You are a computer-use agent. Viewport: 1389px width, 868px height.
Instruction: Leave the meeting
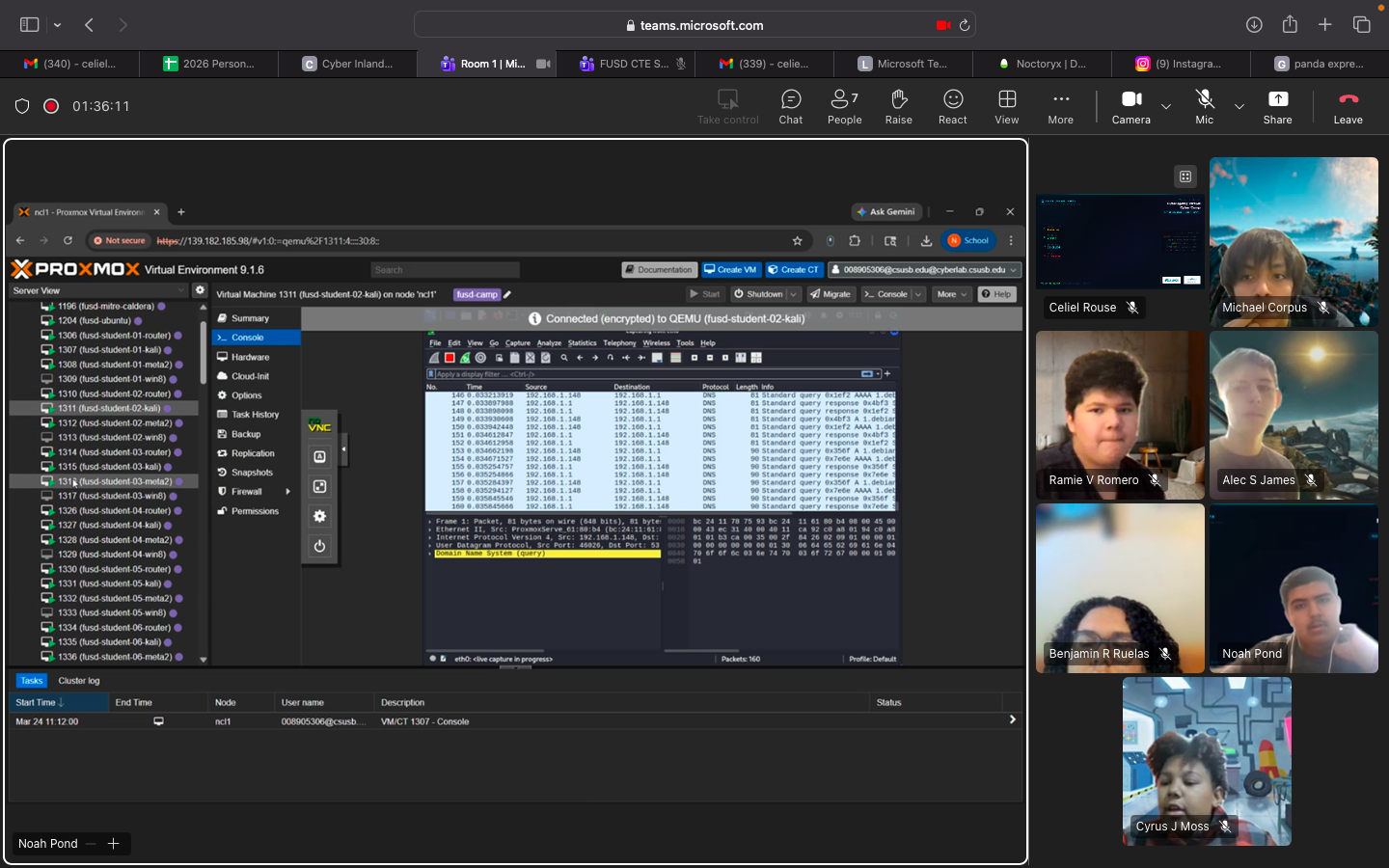coord(1348,105)
